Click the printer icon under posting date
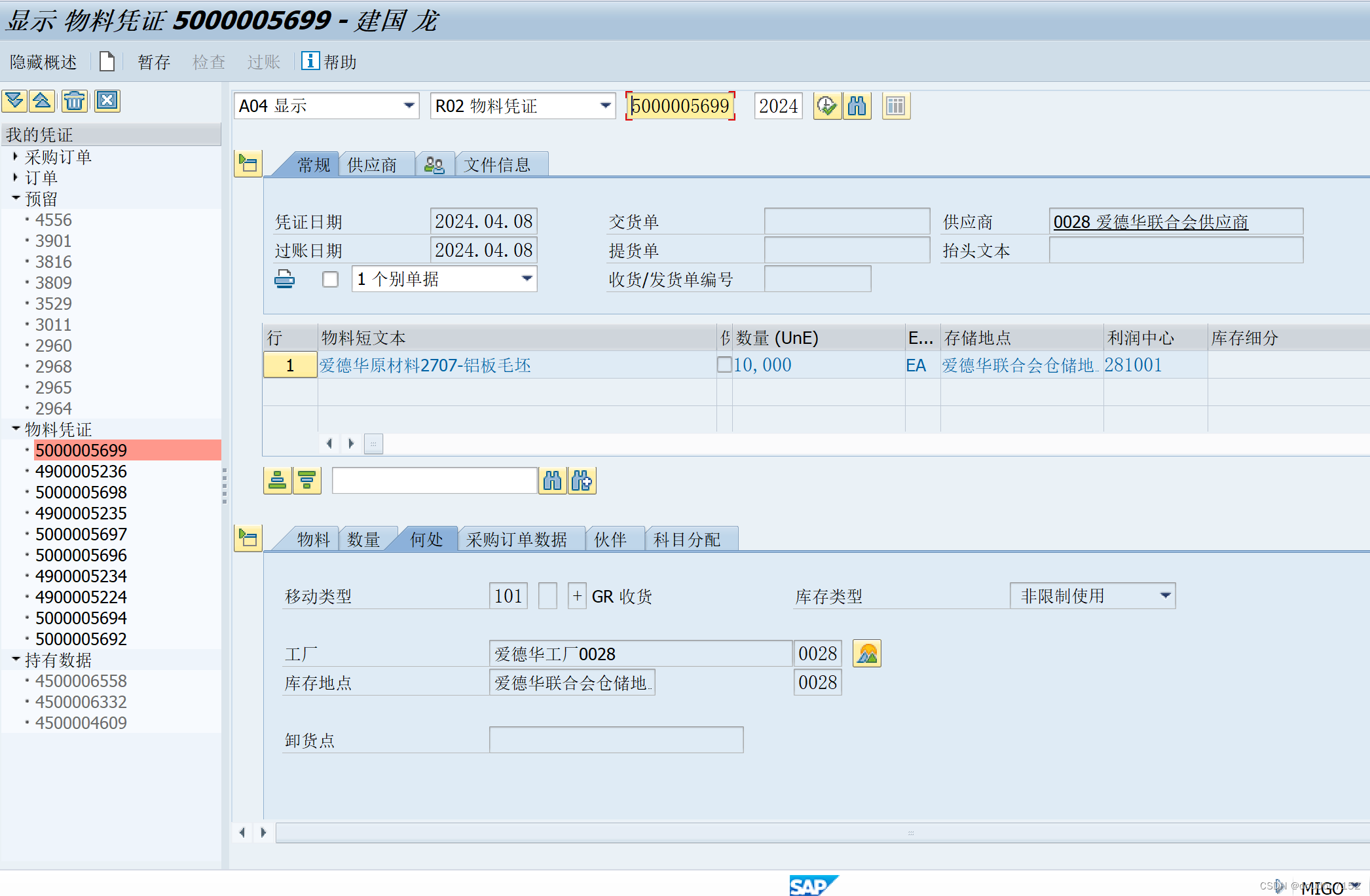The image size is (1370, 896). point(284,280)
